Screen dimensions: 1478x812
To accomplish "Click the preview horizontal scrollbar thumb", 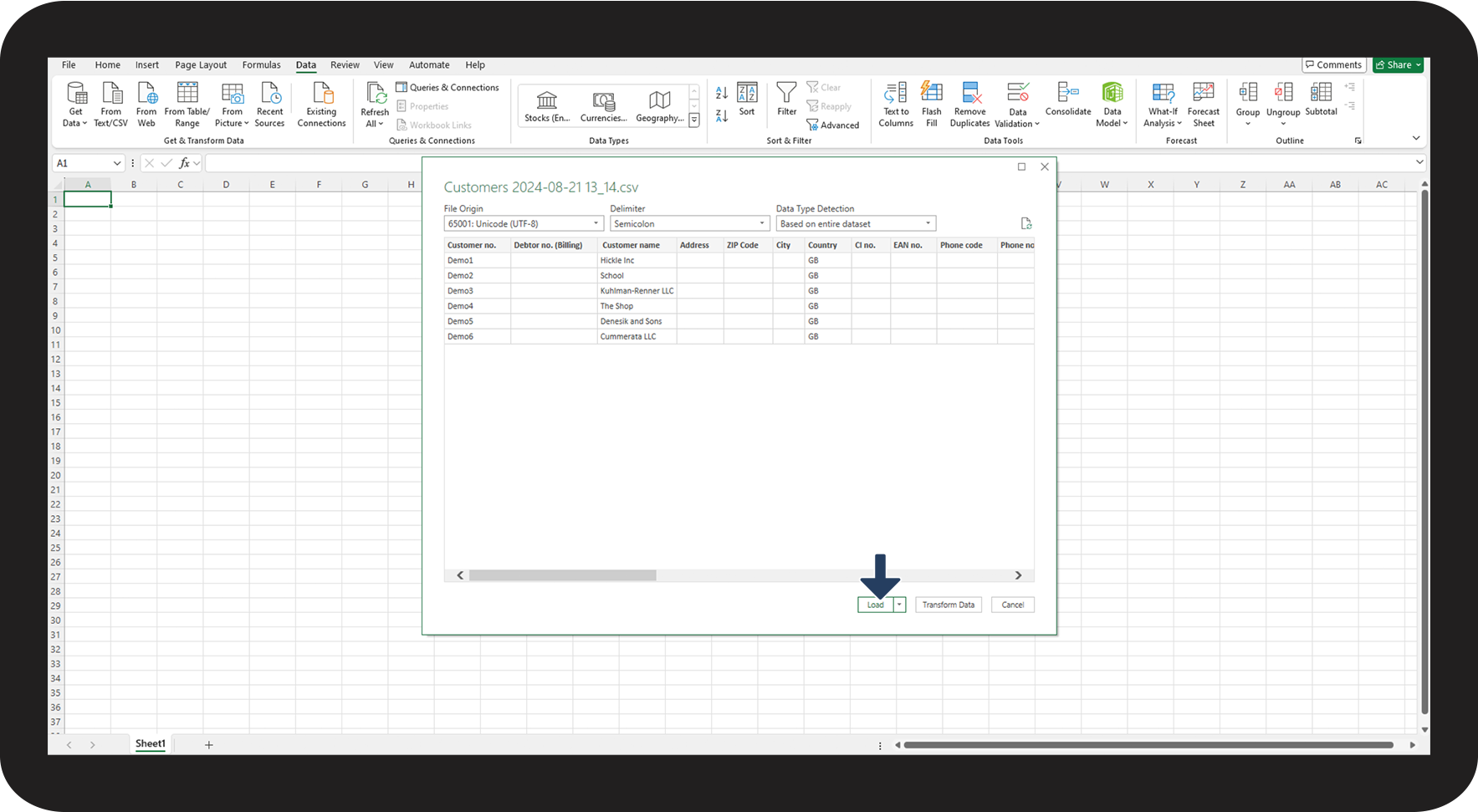I will pos(562,575).
